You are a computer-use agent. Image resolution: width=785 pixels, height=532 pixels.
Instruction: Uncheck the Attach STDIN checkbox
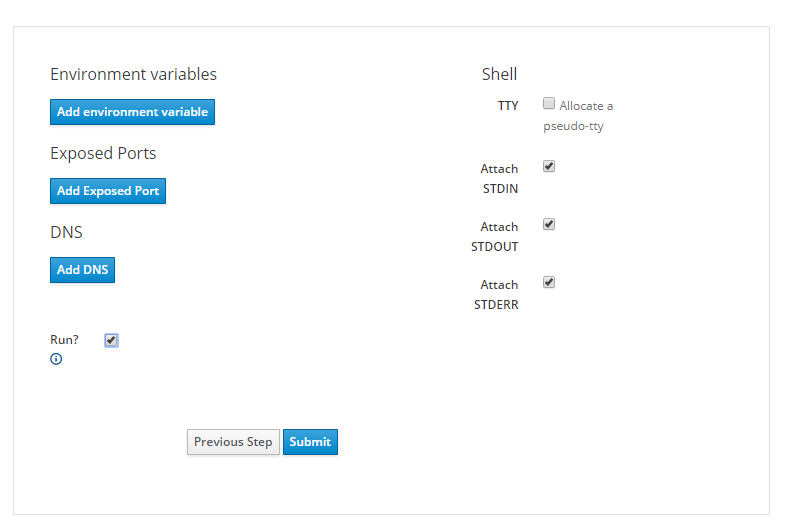click(x=549, y=166)
